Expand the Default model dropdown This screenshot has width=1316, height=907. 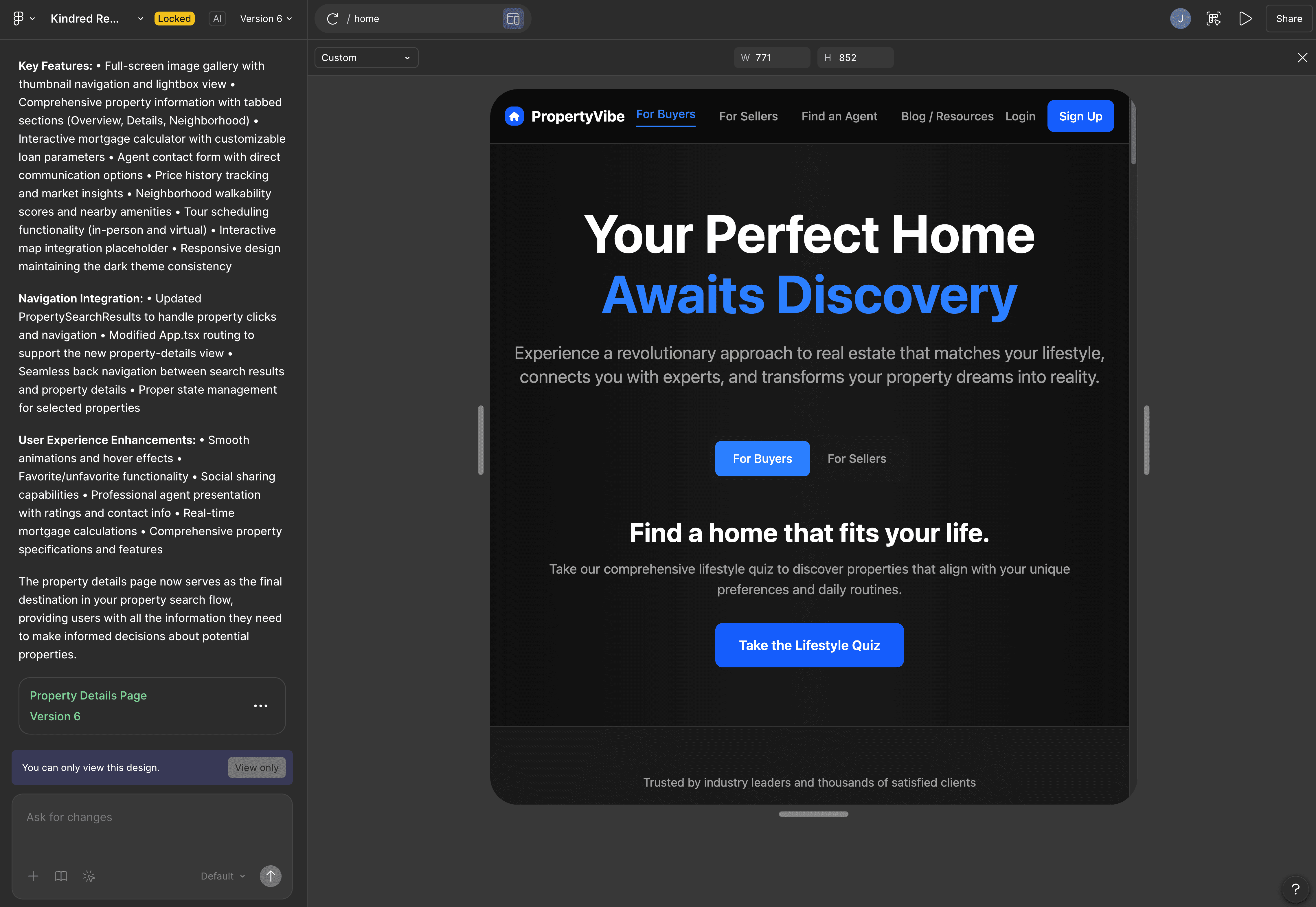[223, 876]
